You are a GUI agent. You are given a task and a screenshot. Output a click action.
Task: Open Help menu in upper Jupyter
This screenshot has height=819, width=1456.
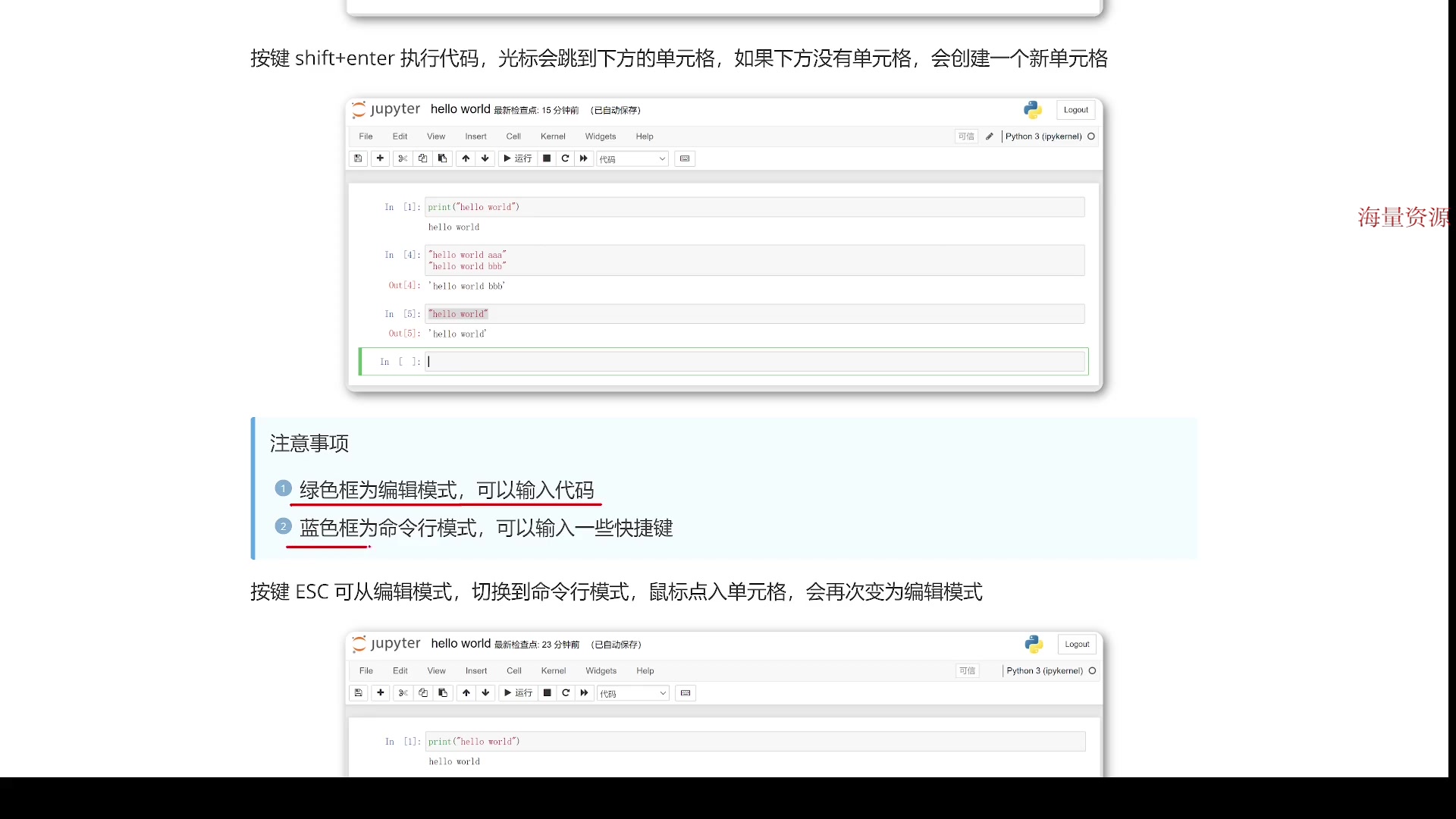click(x=645, y=136)
